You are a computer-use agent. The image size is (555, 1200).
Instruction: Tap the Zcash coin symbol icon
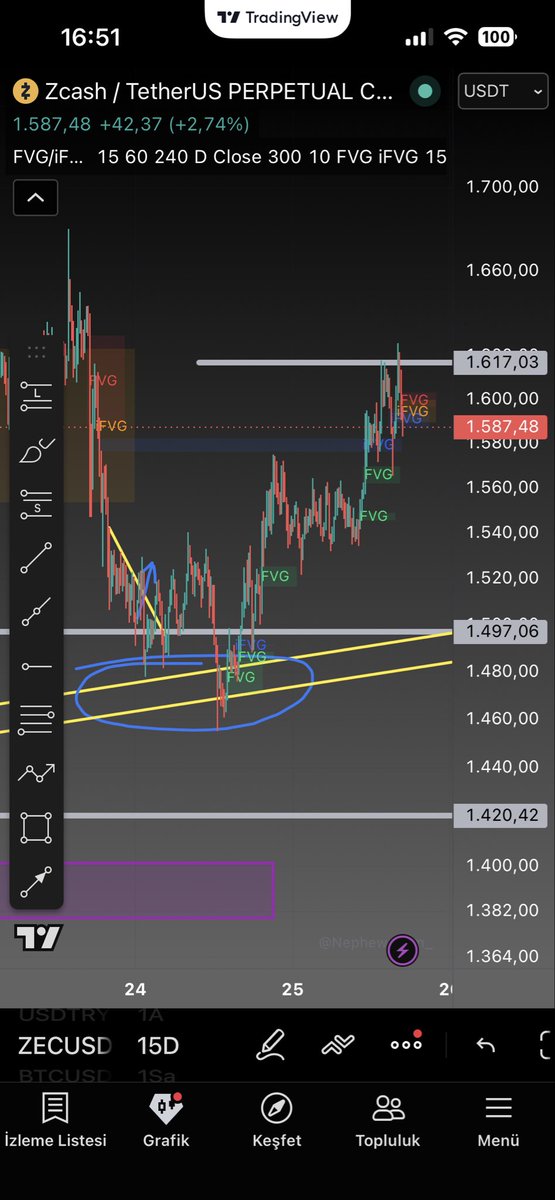[x=25, y=92]
